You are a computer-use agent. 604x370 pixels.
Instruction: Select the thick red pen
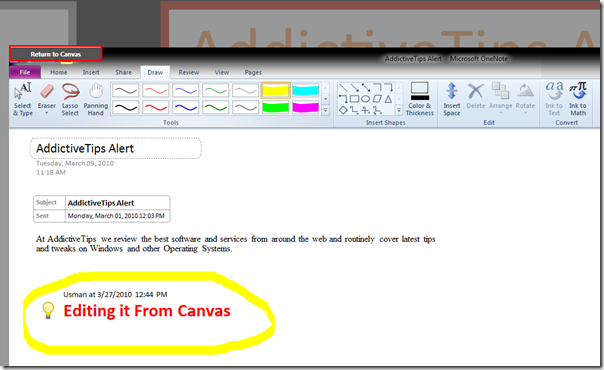(x=156, y=107)
